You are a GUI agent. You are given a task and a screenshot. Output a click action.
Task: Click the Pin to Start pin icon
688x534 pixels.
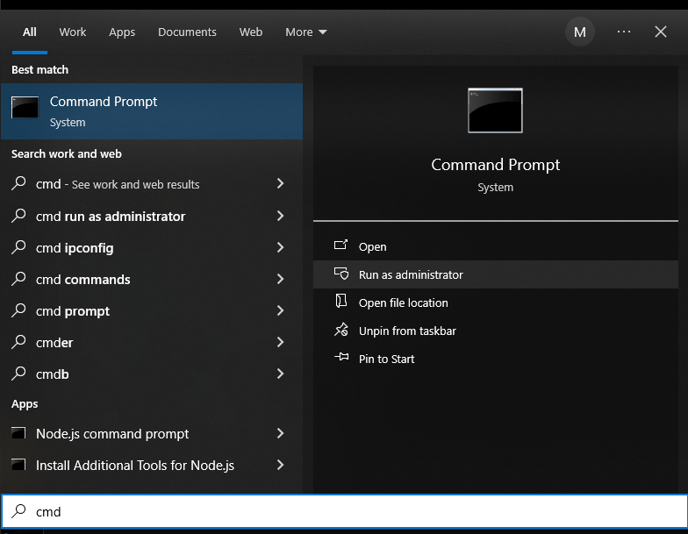[341, 357]
